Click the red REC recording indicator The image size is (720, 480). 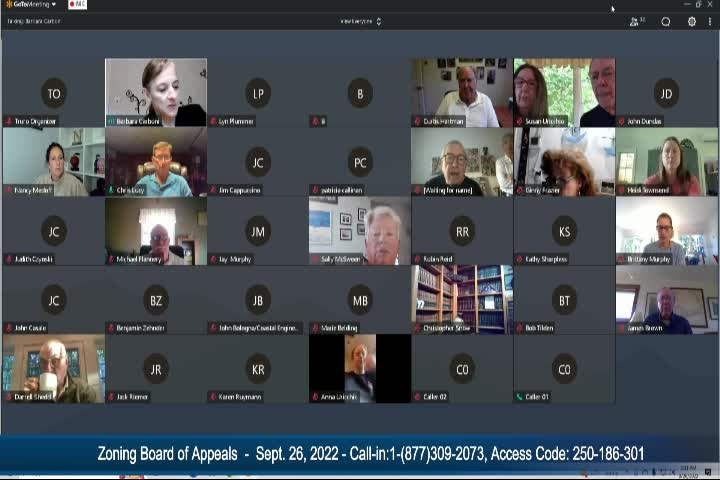click(x=77, y=4)
